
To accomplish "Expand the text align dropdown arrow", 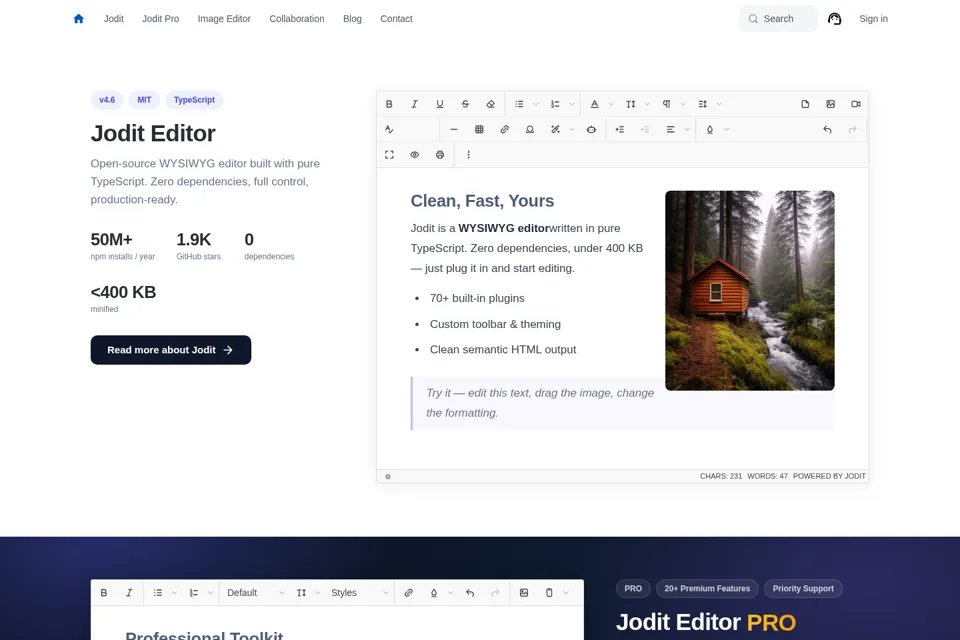I will point(687,129).
